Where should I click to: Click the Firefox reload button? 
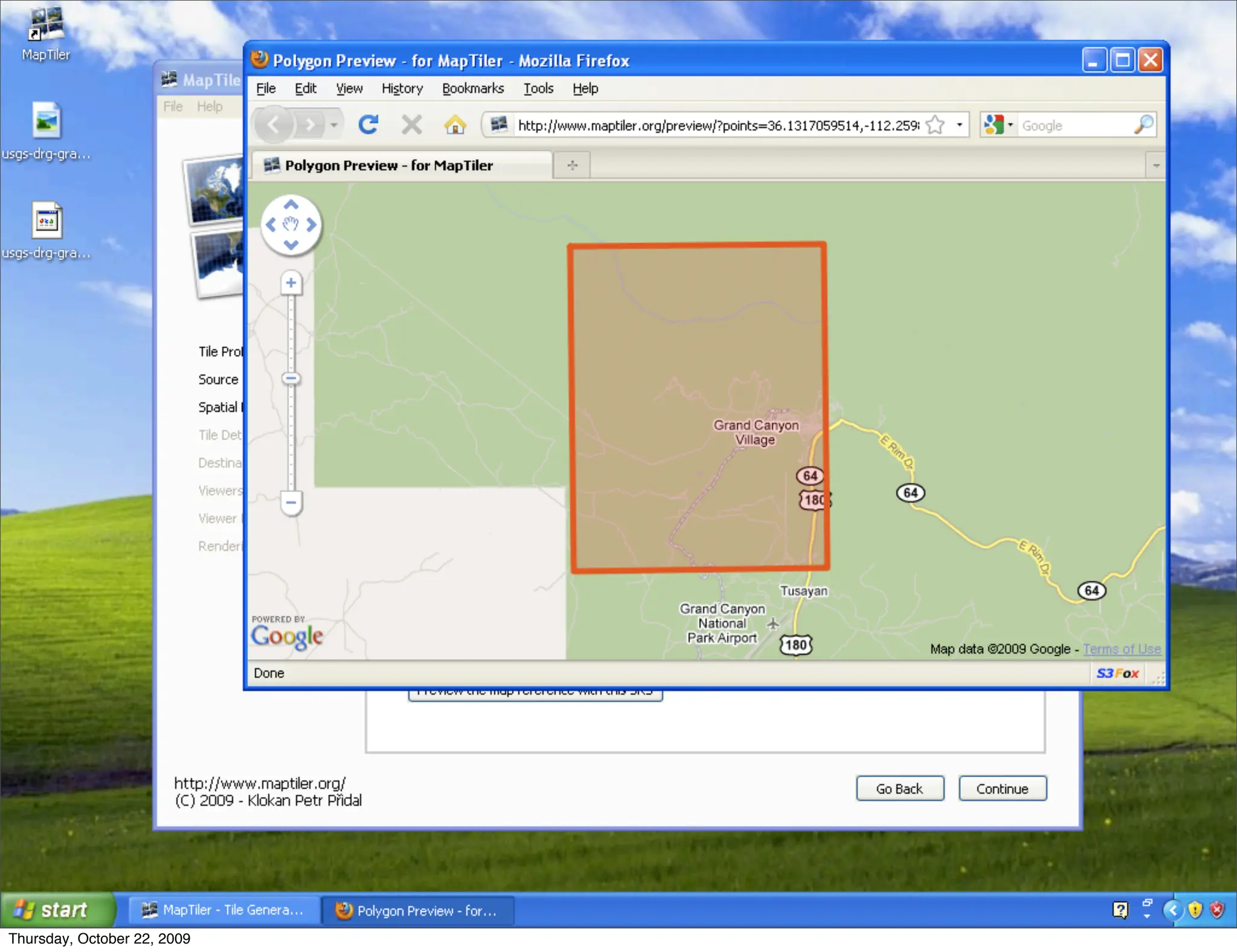pos(368,125)
